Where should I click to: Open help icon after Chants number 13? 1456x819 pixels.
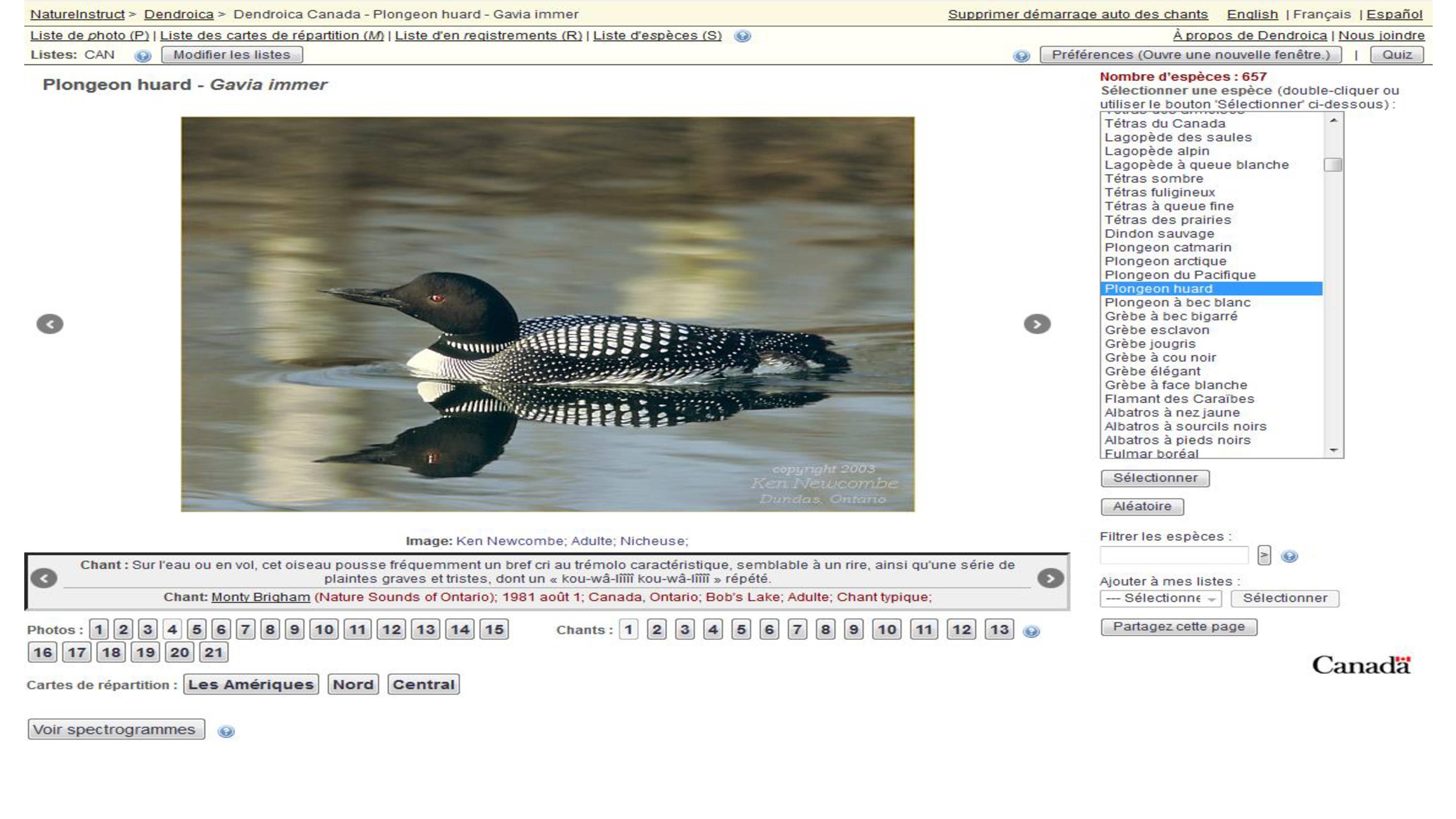(1031, 631)
